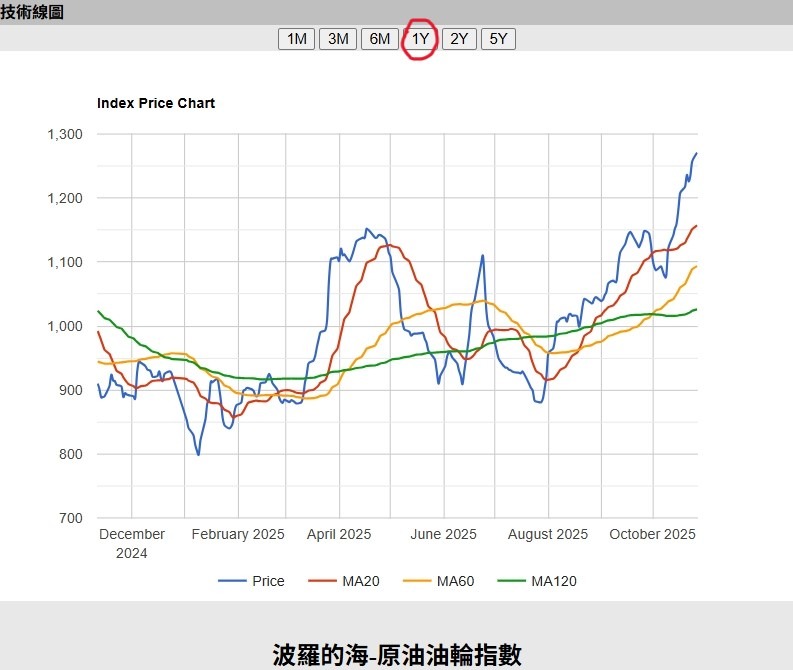Image resolution: width=793 pixels, height=670 pixels.
Task: Switch chart to 3M range
Action: (x=338, y=39)
